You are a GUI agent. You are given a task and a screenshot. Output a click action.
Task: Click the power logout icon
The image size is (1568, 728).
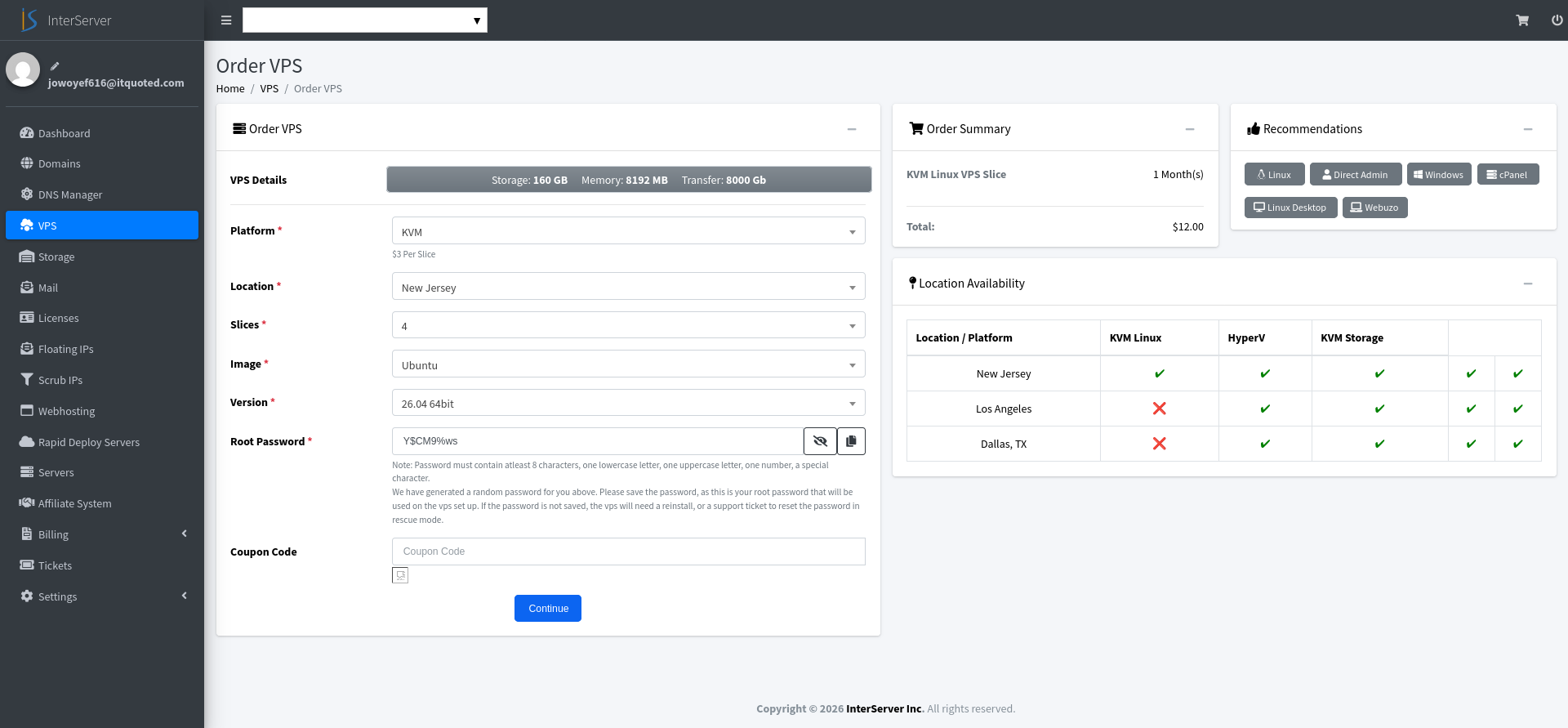(x=1557, y=20)
